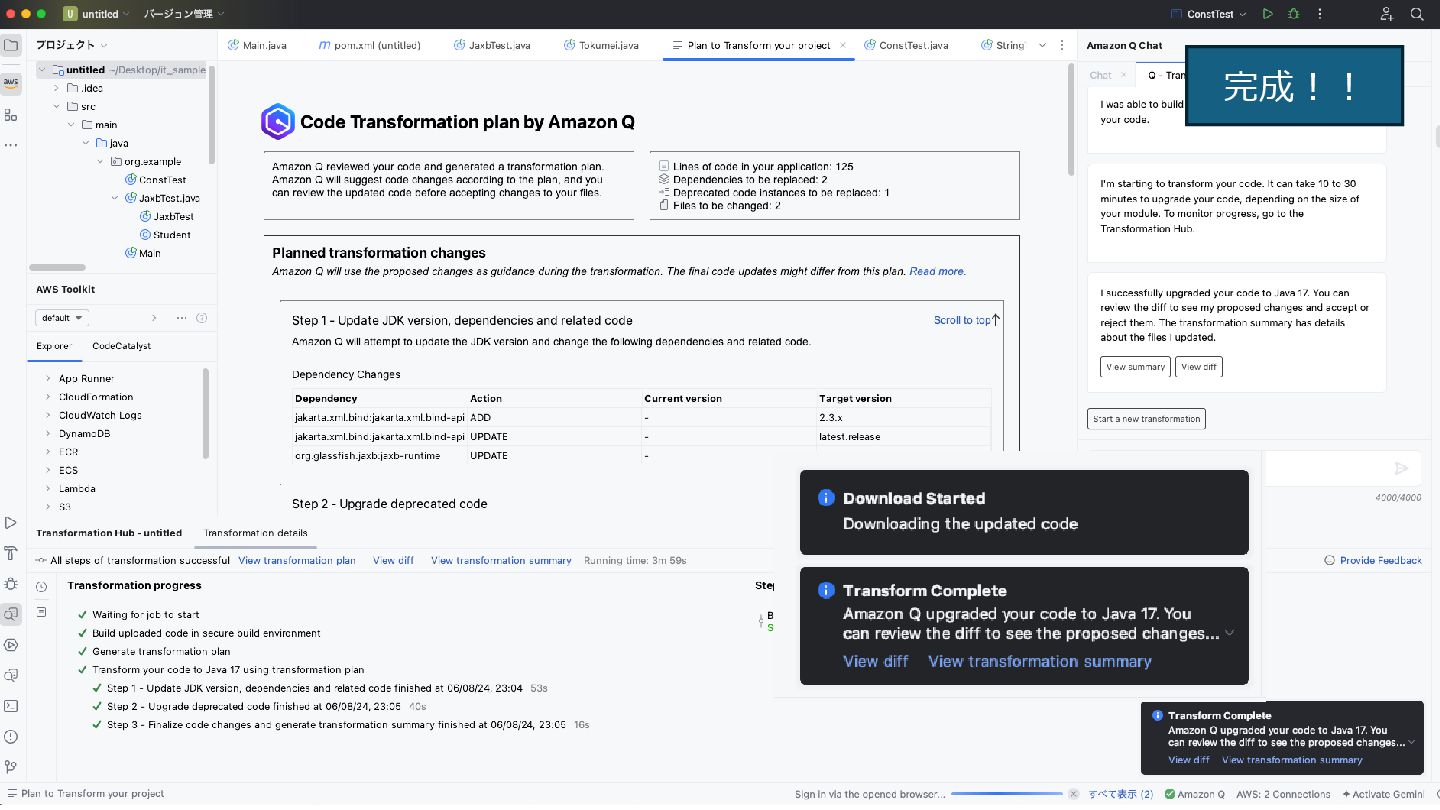Show more tool windows ellipsis in left sidebar

tap(11, 145)
